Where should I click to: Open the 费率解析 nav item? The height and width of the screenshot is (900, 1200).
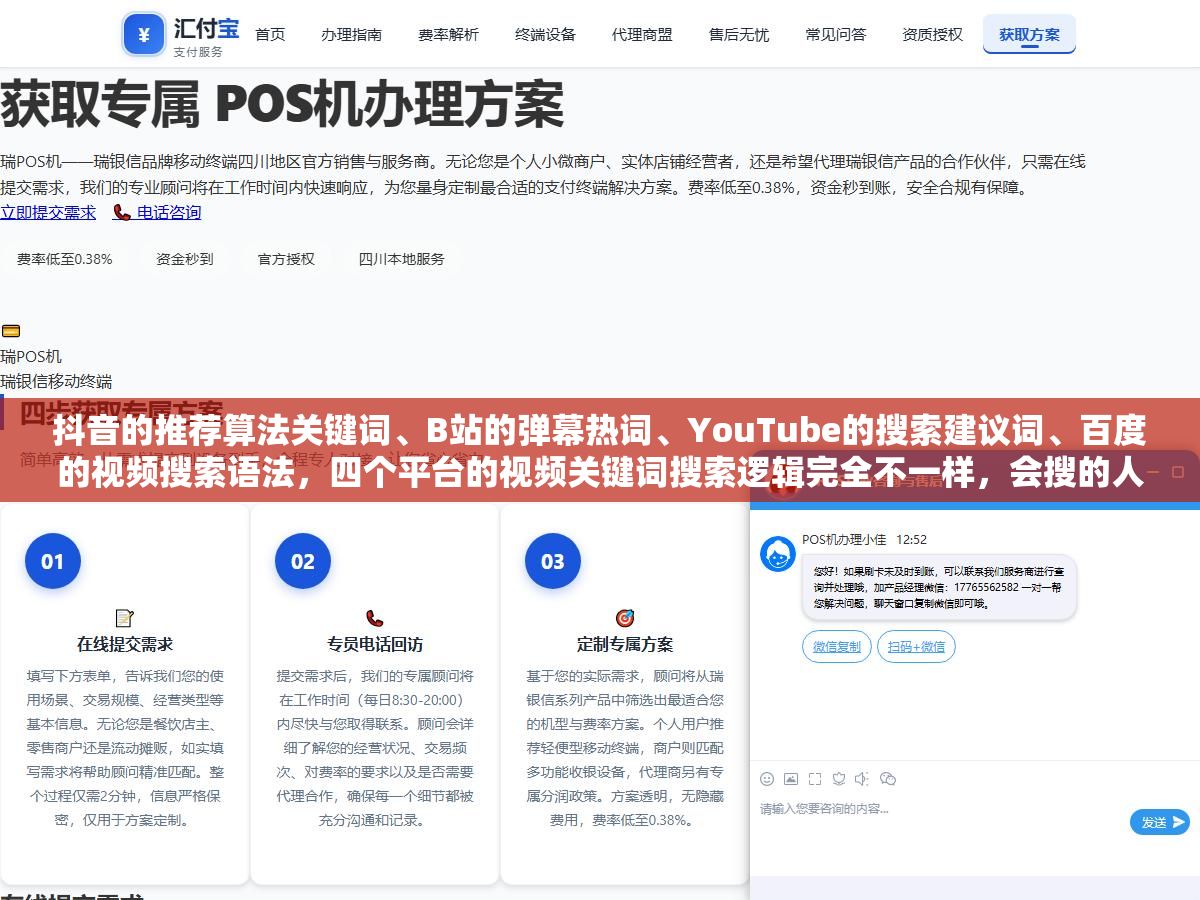[448, 34]
